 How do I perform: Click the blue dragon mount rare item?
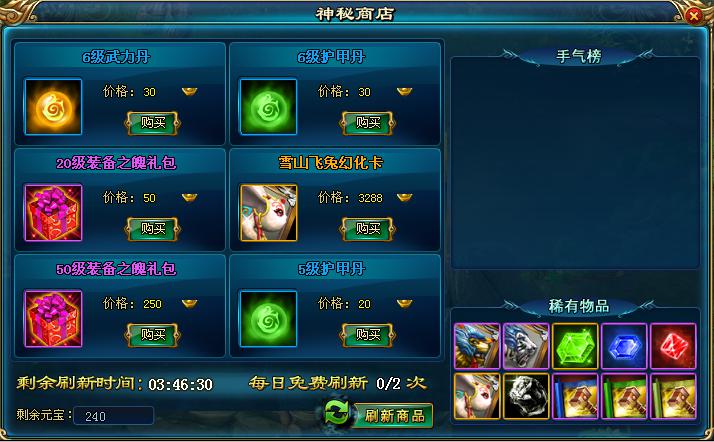pyautogui.click(x=477, y=346)
